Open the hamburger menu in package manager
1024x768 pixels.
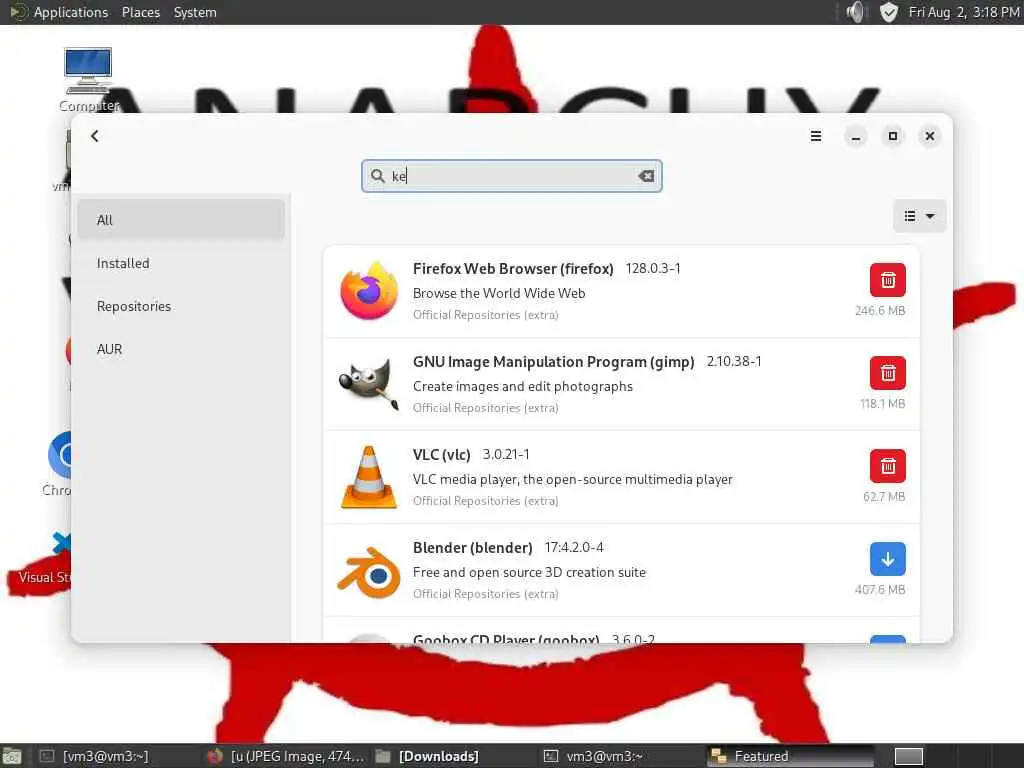[x=816, y=136]
